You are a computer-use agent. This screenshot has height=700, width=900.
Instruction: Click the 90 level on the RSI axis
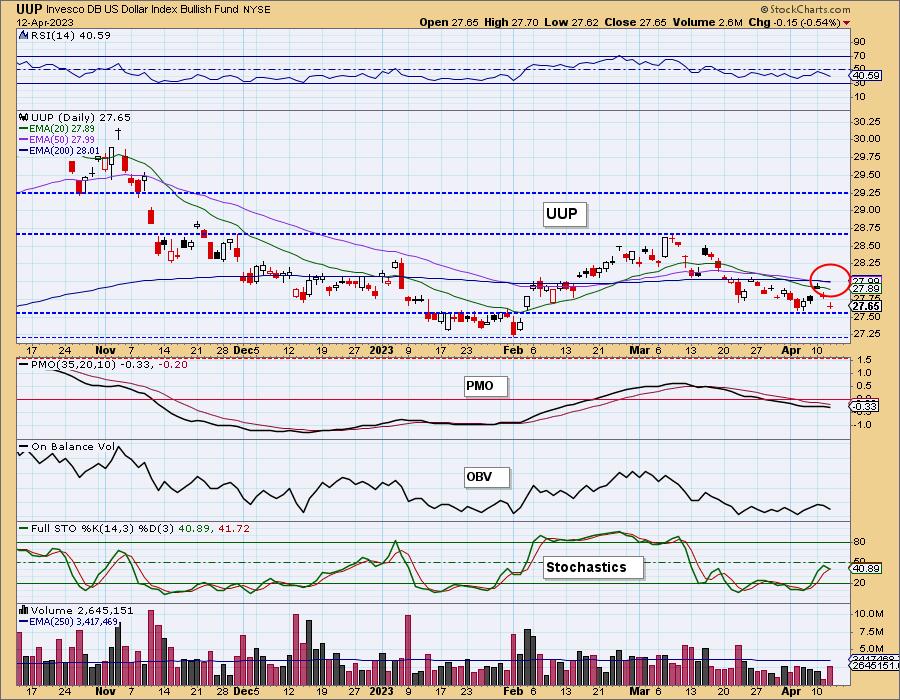pos(859,42)
